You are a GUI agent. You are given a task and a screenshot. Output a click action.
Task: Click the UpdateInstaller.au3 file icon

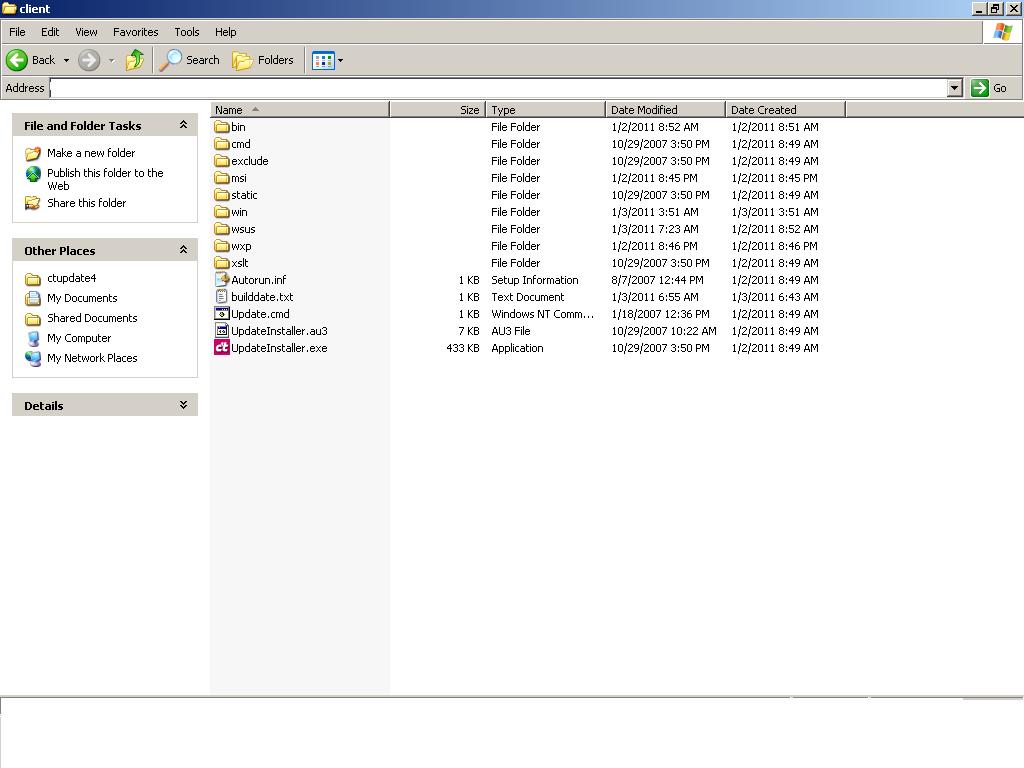(222, 330)
